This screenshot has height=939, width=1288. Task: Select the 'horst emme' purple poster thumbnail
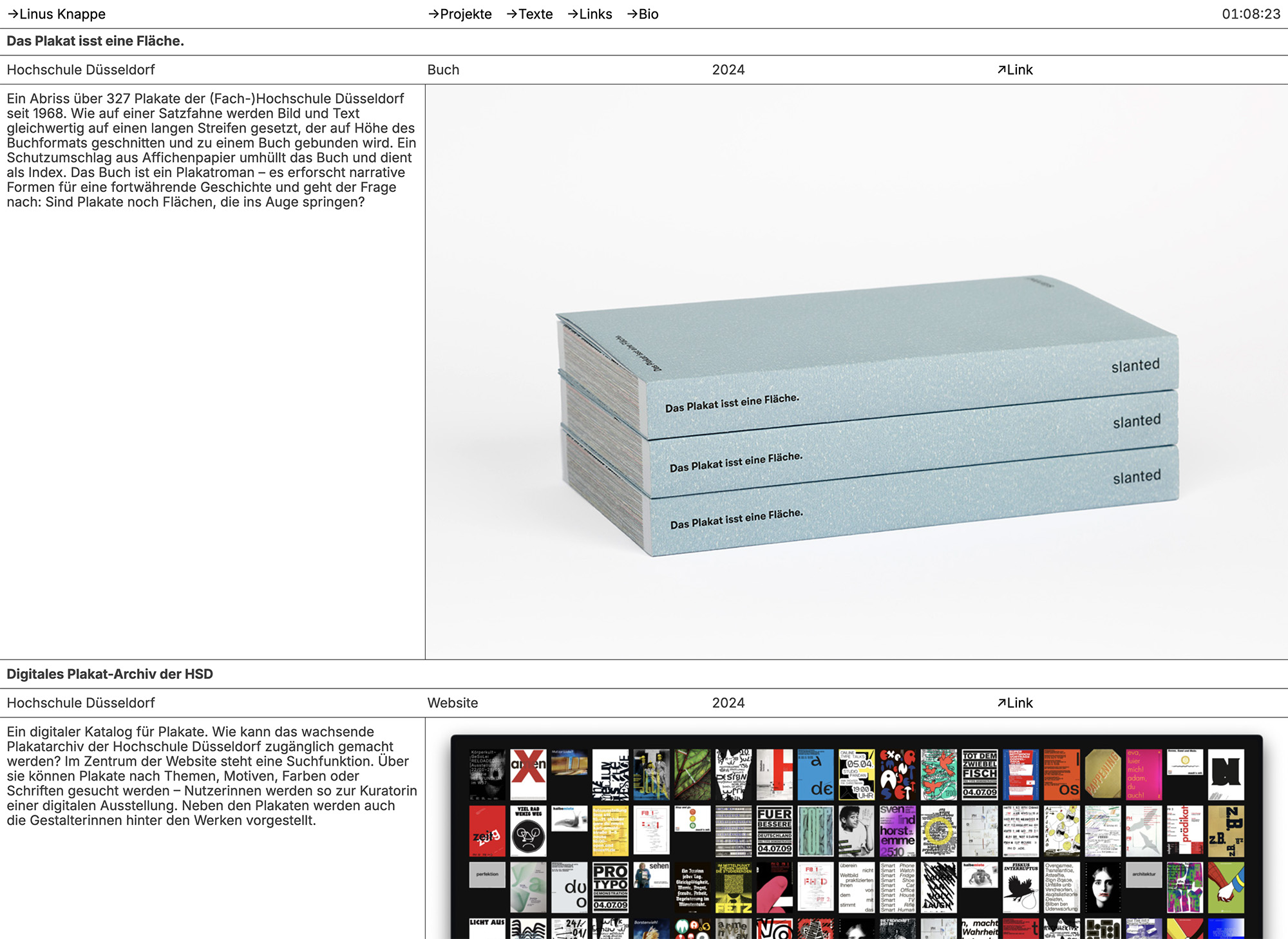pos(898,831)
